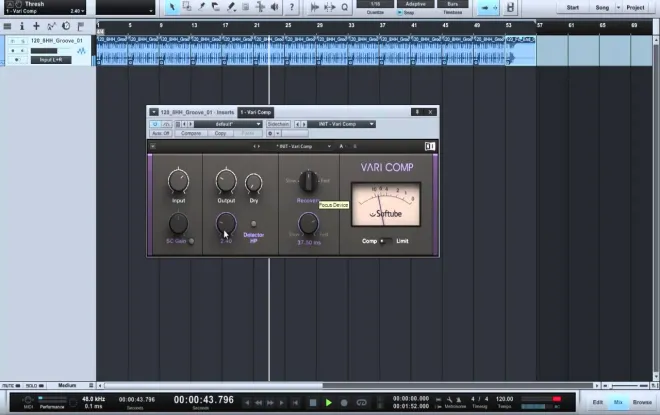The image size is (660, 415).
Task: Open the Quantize 1/16 value dropdown
Action: click(375, 4)
